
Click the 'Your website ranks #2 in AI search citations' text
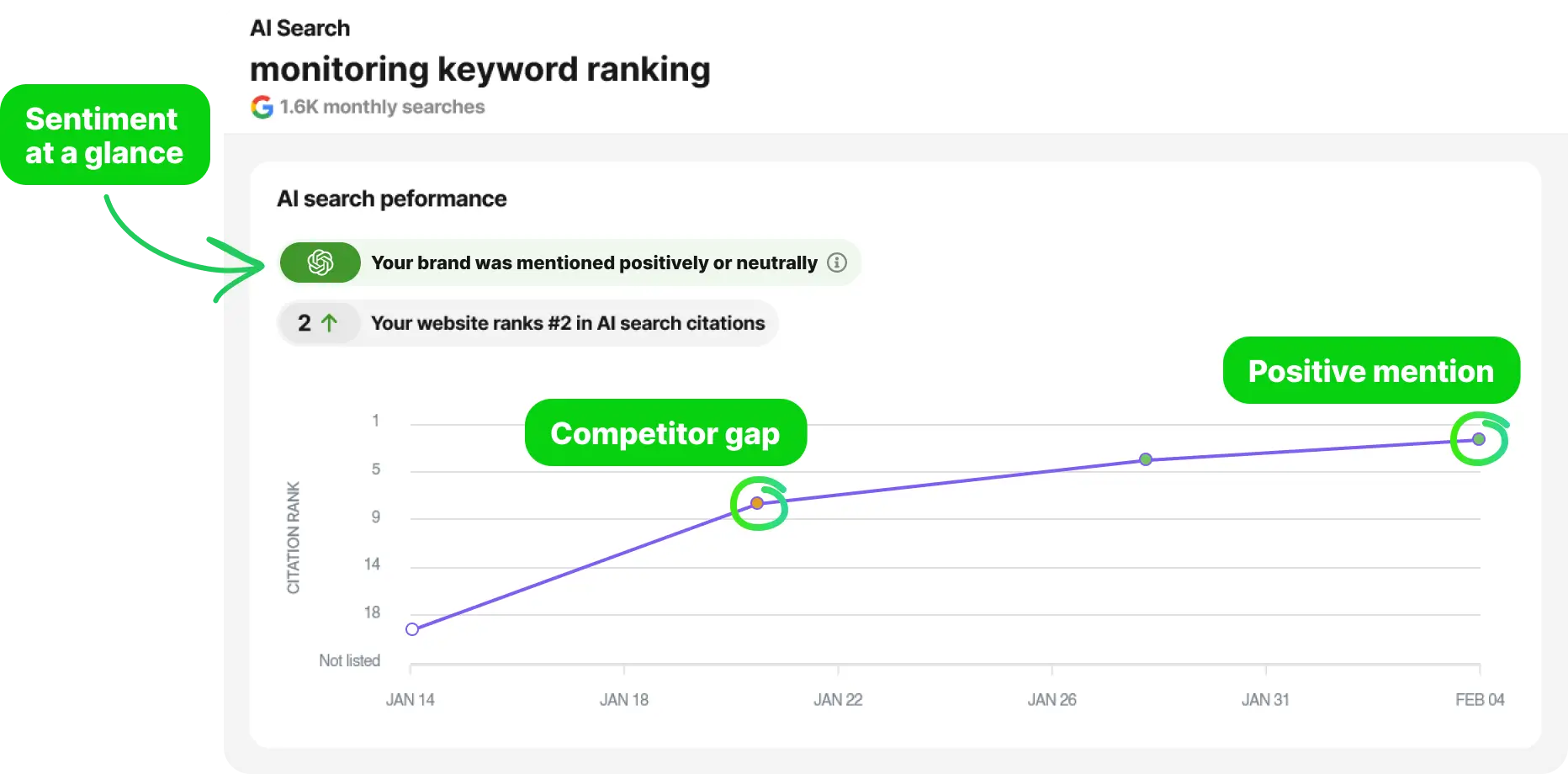pyautogui.click(x=568, y=323)
